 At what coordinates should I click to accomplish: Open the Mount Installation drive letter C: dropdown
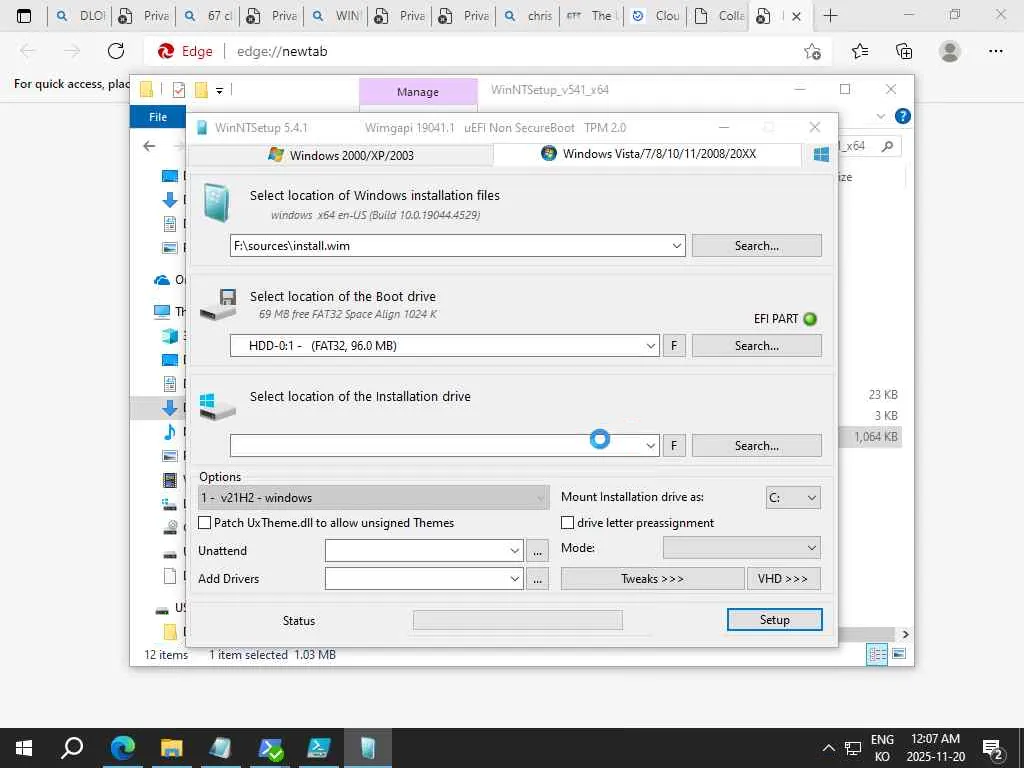point(793,498)
